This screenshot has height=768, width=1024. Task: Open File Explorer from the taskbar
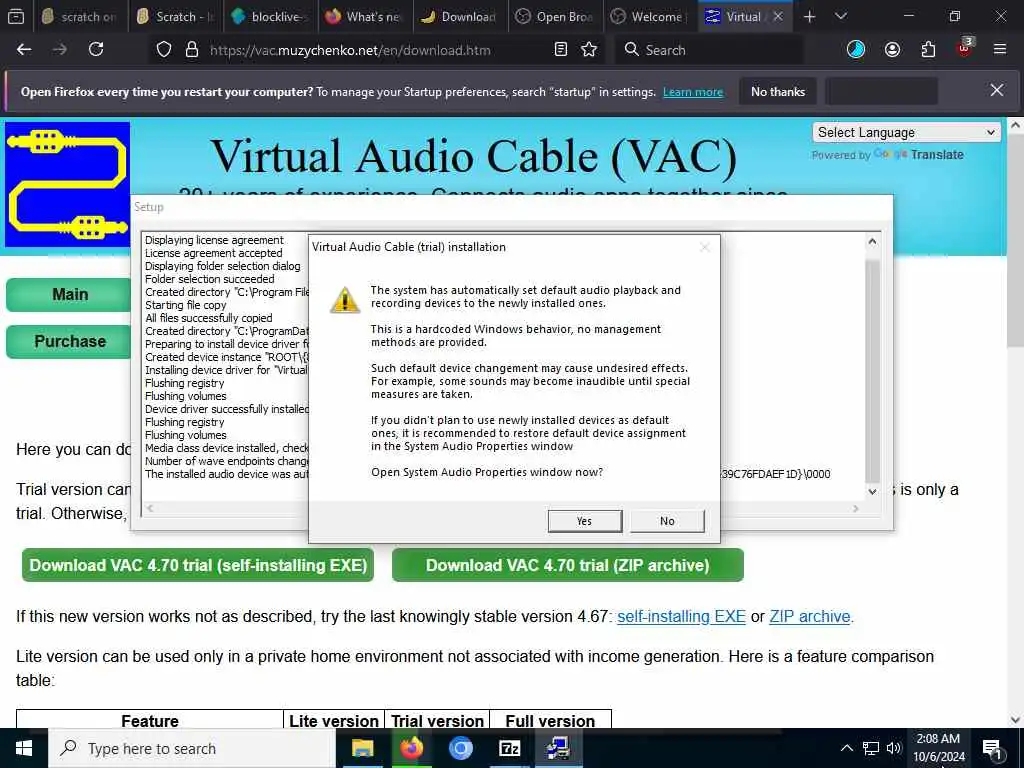tap(362, 748)
